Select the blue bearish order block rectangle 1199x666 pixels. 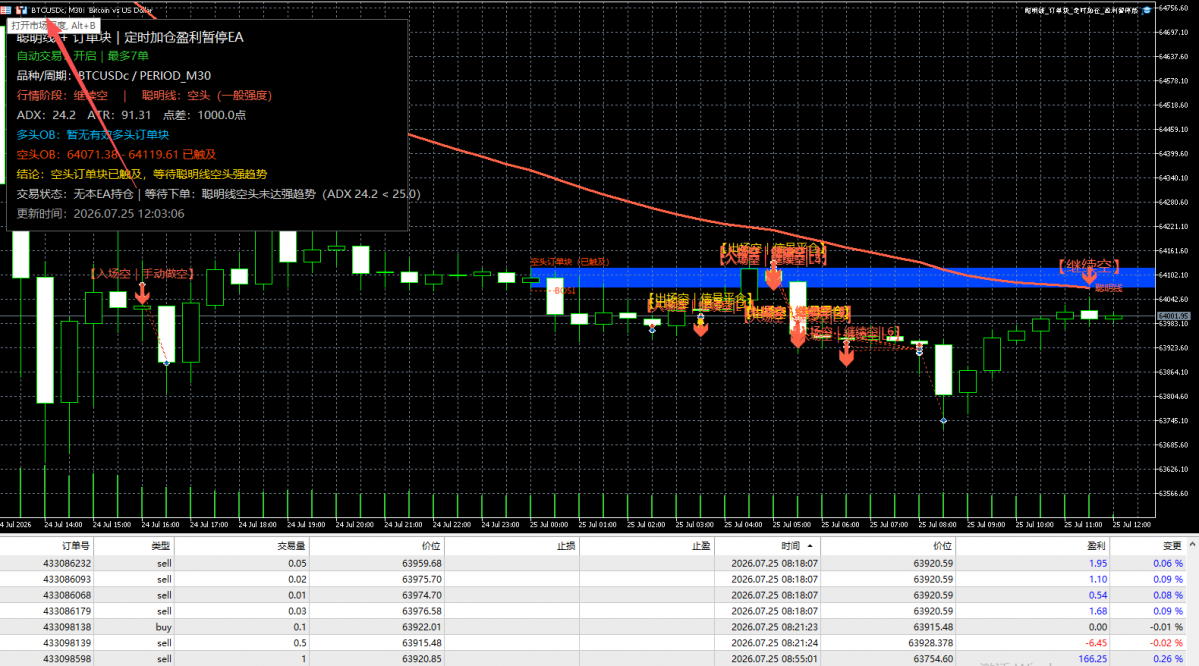tap(842, 278)
